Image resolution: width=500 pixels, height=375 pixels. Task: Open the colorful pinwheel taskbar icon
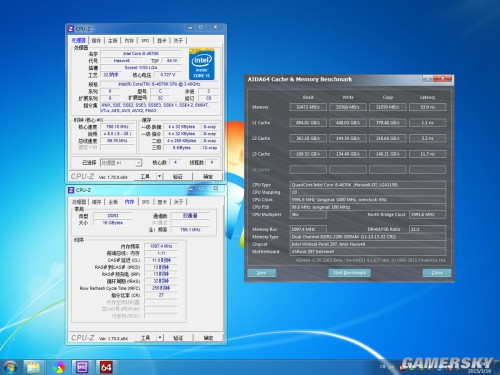(59, 367)
